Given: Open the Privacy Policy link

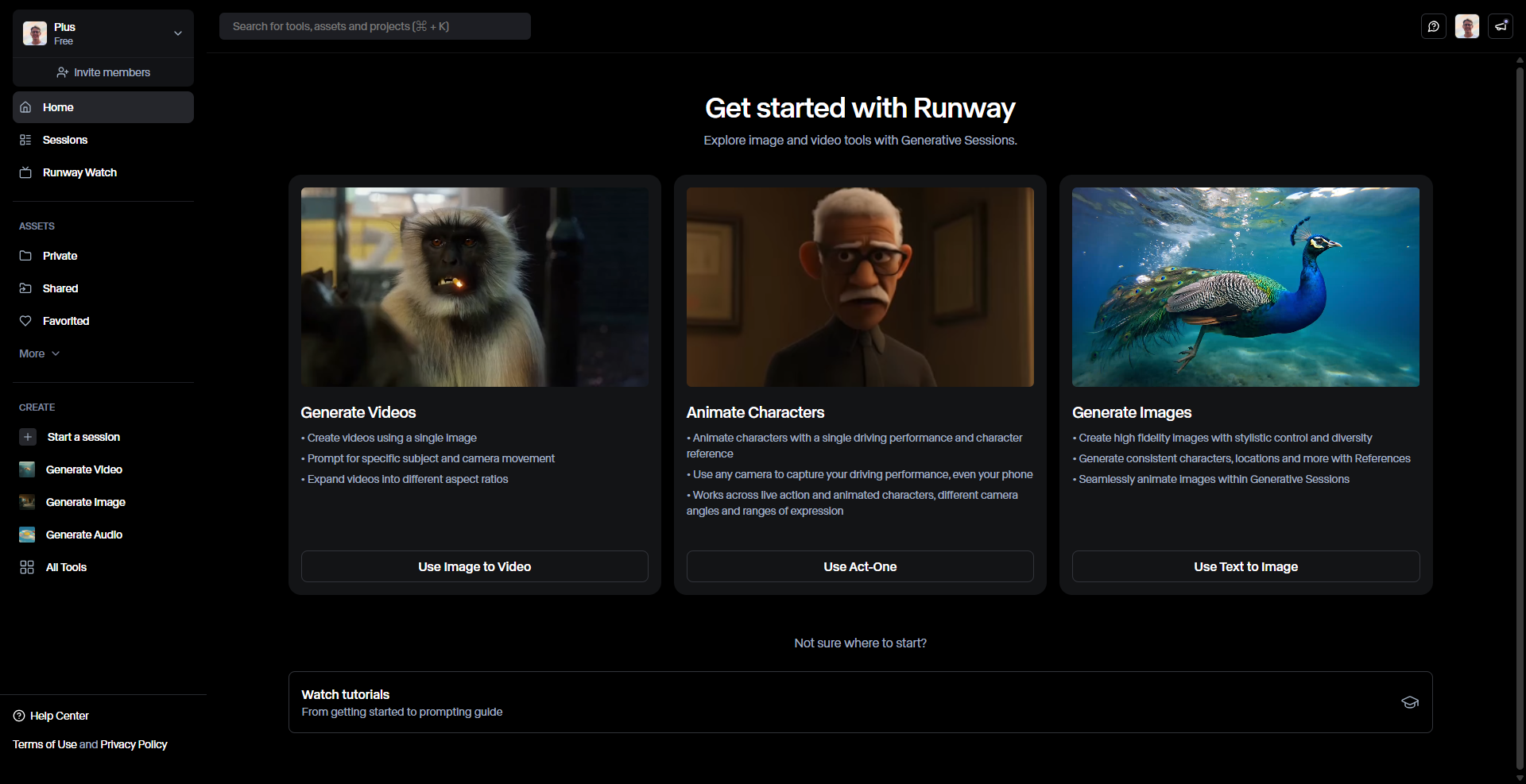Looking at the screenshot, I should [x=134, y=744].
